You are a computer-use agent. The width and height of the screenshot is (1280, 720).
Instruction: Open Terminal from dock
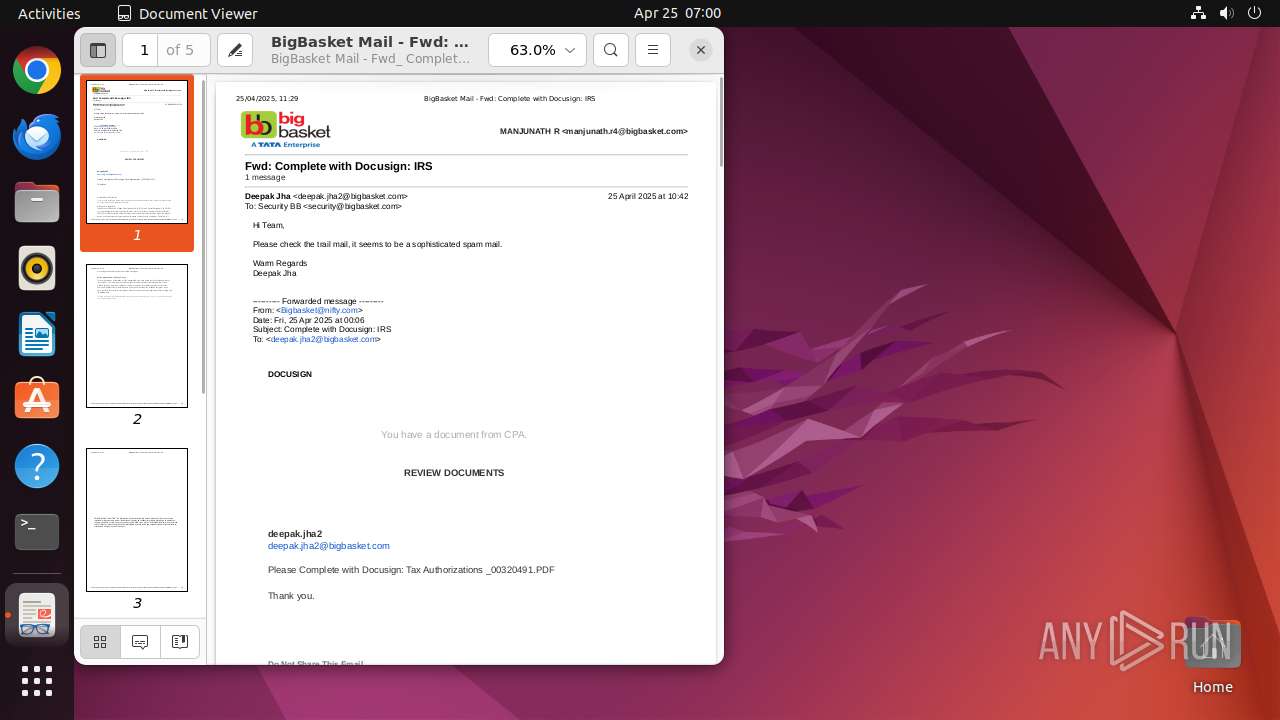click(37, 533)
